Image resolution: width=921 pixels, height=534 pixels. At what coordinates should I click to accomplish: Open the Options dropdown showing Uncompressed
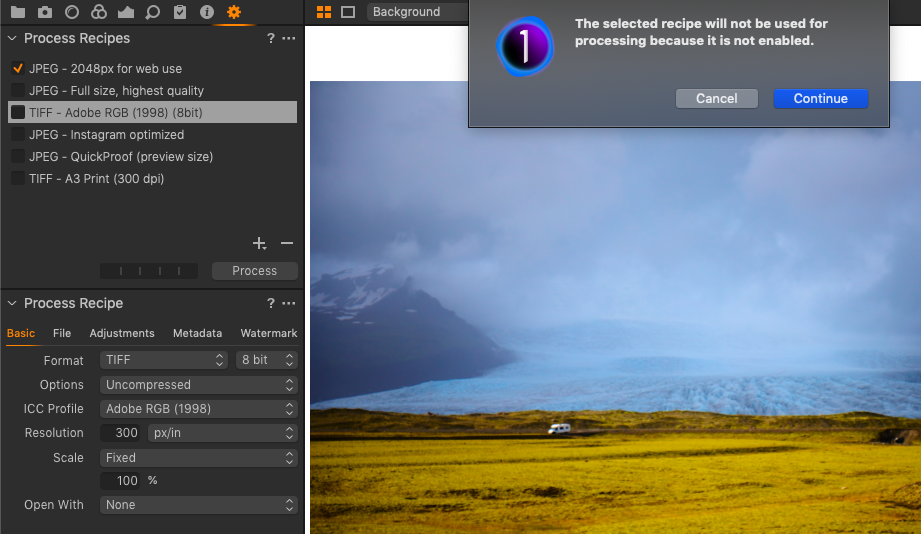pyautogui.click(x=199, y=385)
